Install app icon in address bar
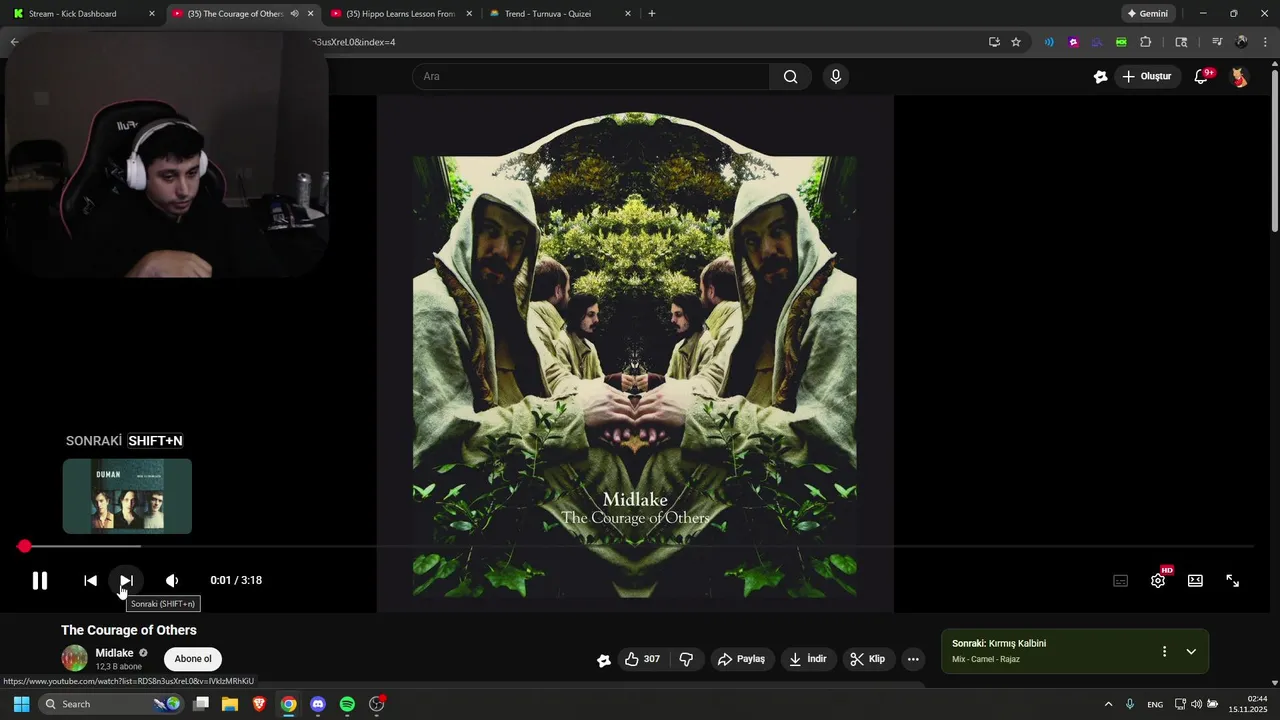The width and height of the screenshot is (1280, 720). [x=994, y=42]
